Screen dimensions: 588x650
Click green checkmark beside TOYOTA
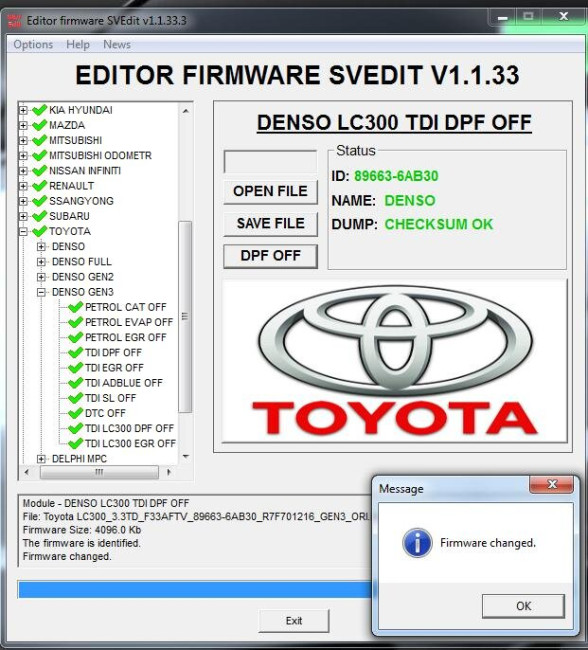pos(39,231)
